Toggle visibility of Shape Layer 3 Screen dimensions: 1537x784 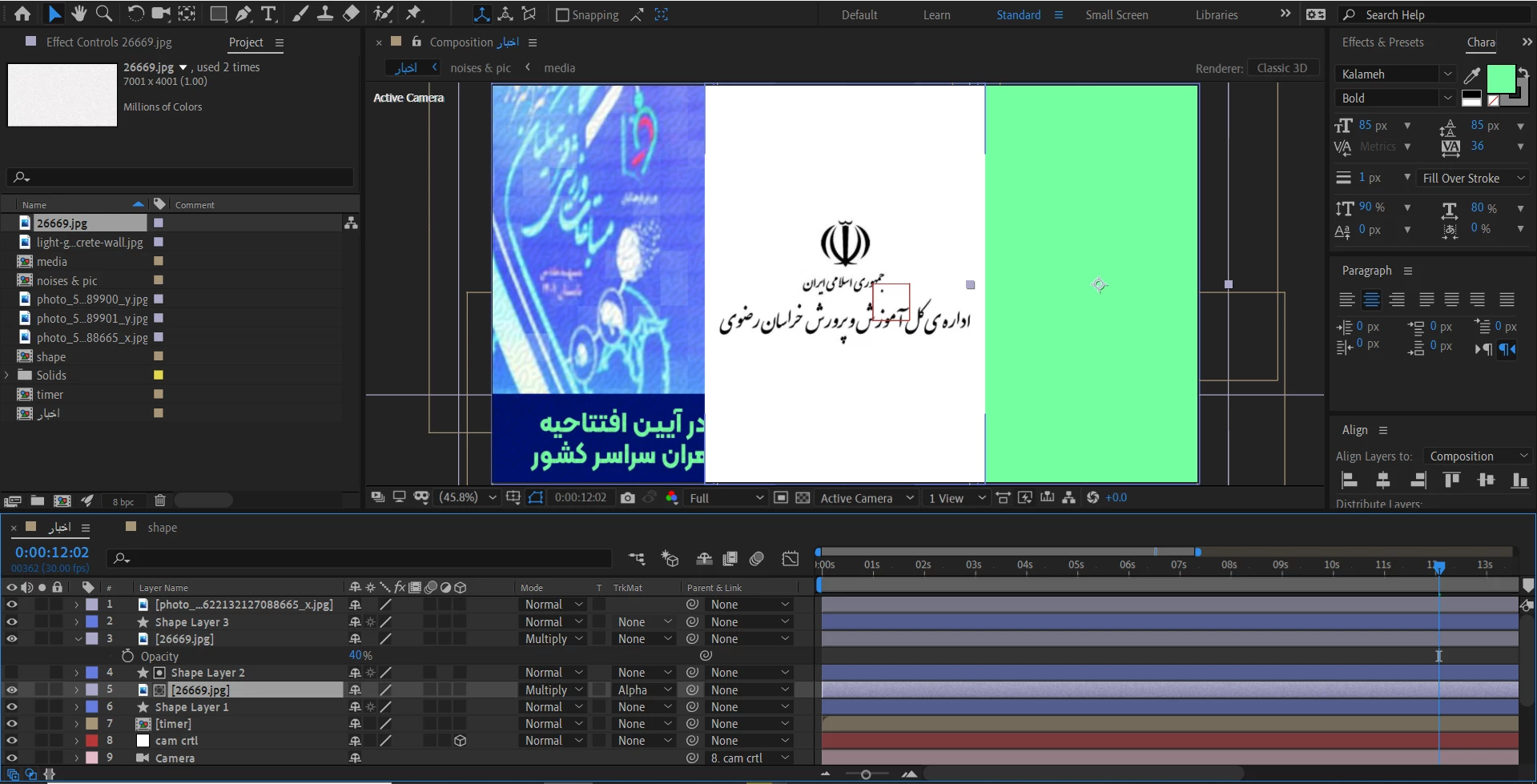[12, 621]
